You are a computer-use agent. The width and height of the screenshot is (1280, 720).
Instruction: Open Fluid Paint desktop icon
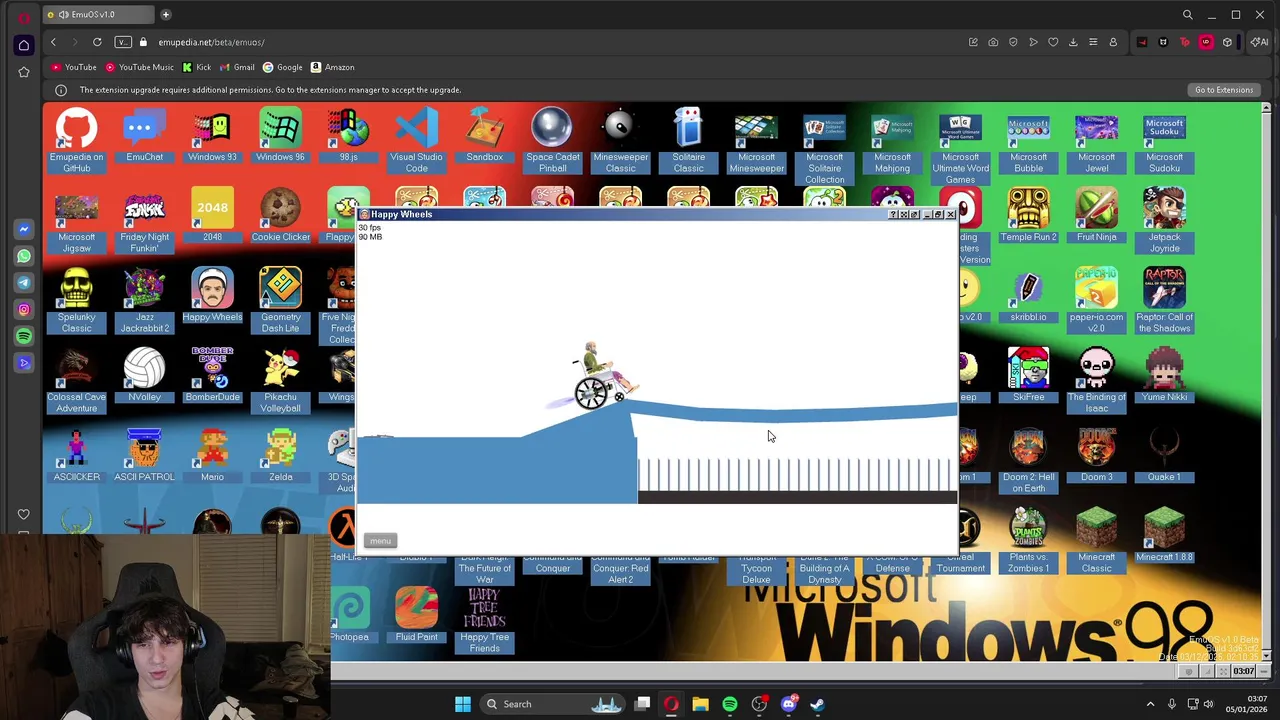coord(416,615)
